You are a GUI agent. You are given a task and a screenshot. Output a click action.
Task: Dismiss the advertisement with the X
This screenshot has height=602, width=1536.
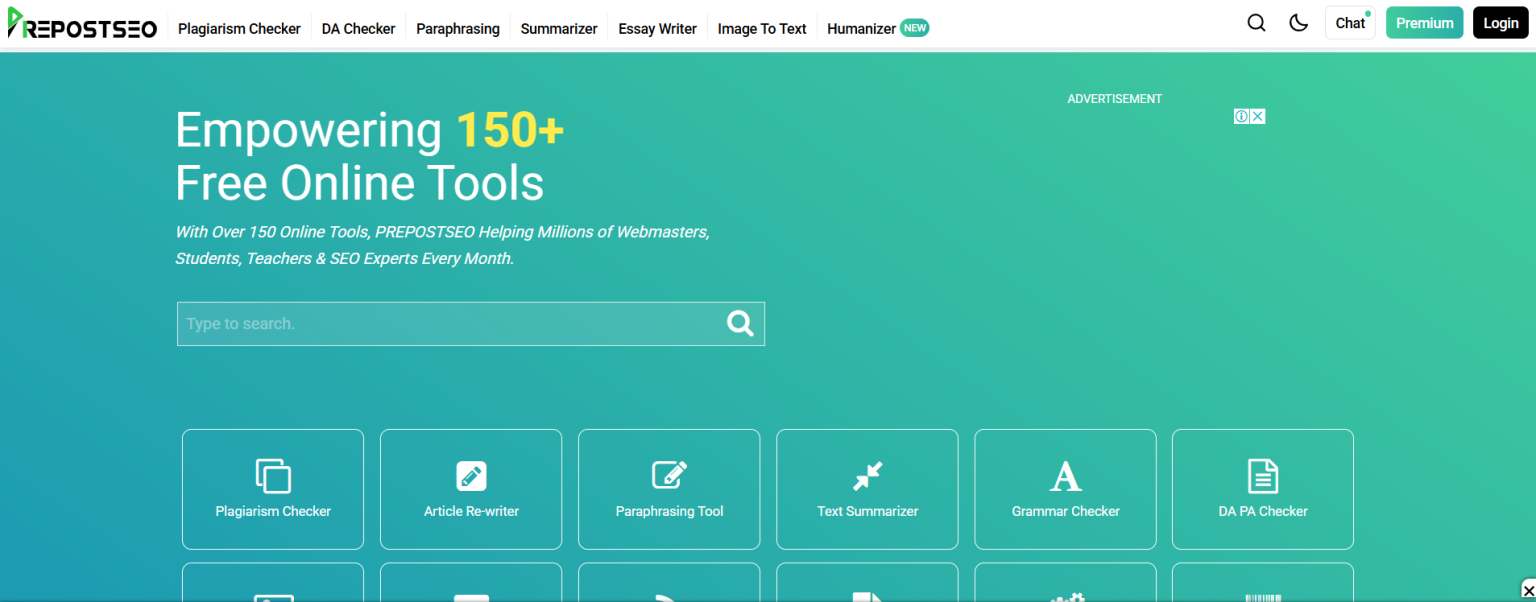(x=1256, y=115)
